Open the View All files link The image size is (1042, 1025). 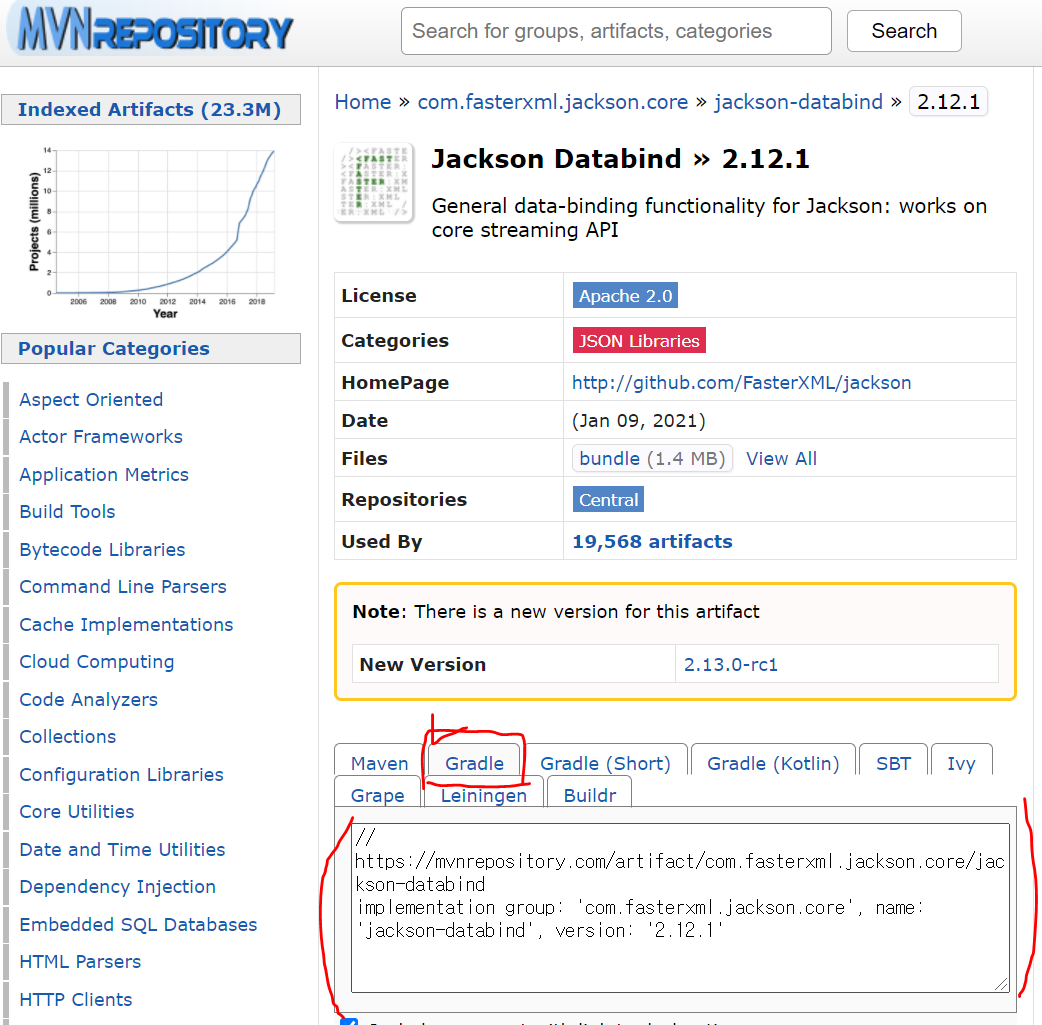point(781,459)
